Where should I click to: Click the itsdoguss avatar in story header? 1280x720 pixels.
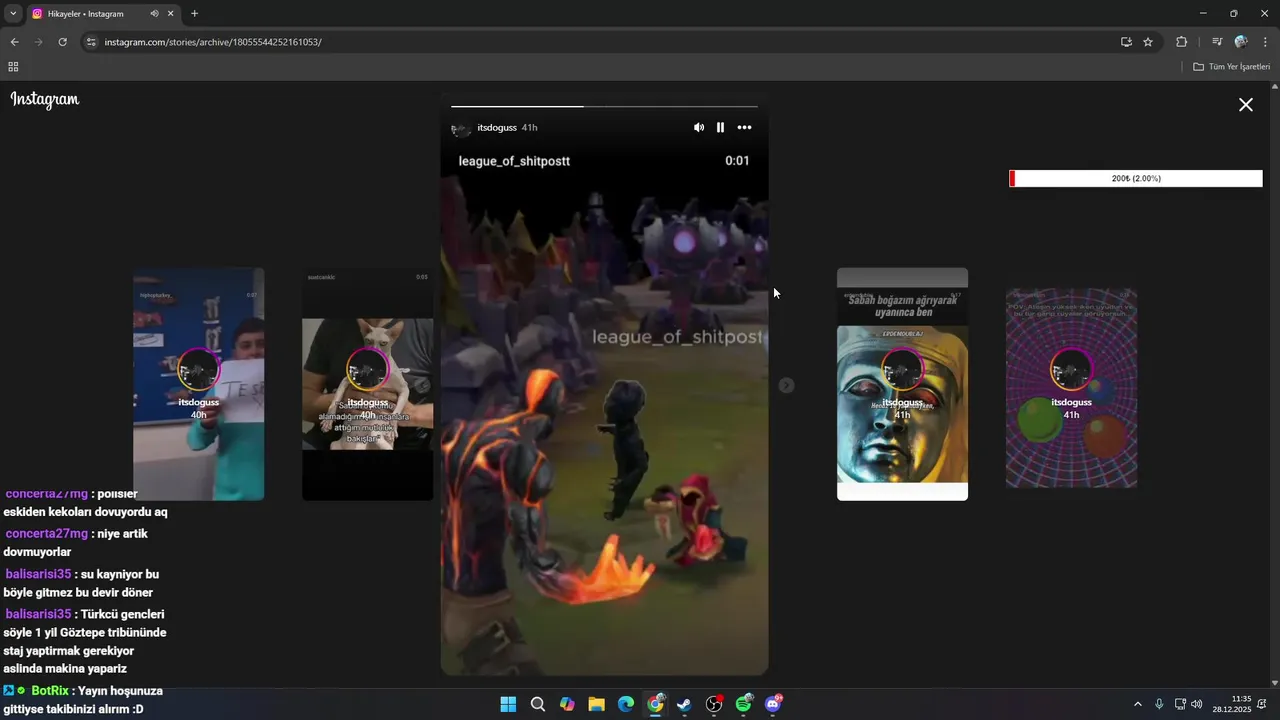click(x=461, y=128)
